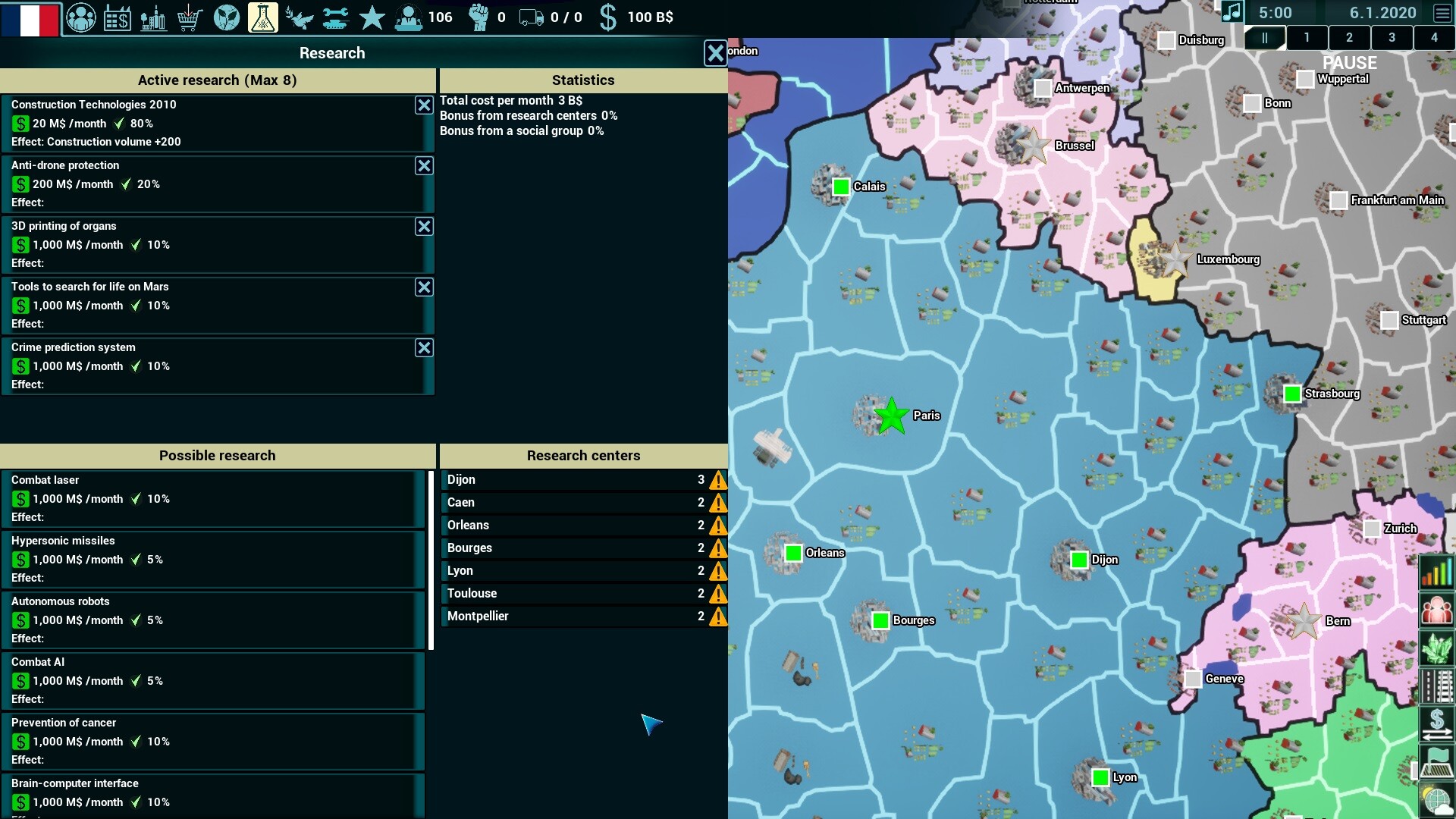The image size is (1456, 819).
Task: Open the diplomacy dove icon
Action: tap(299, 17)
